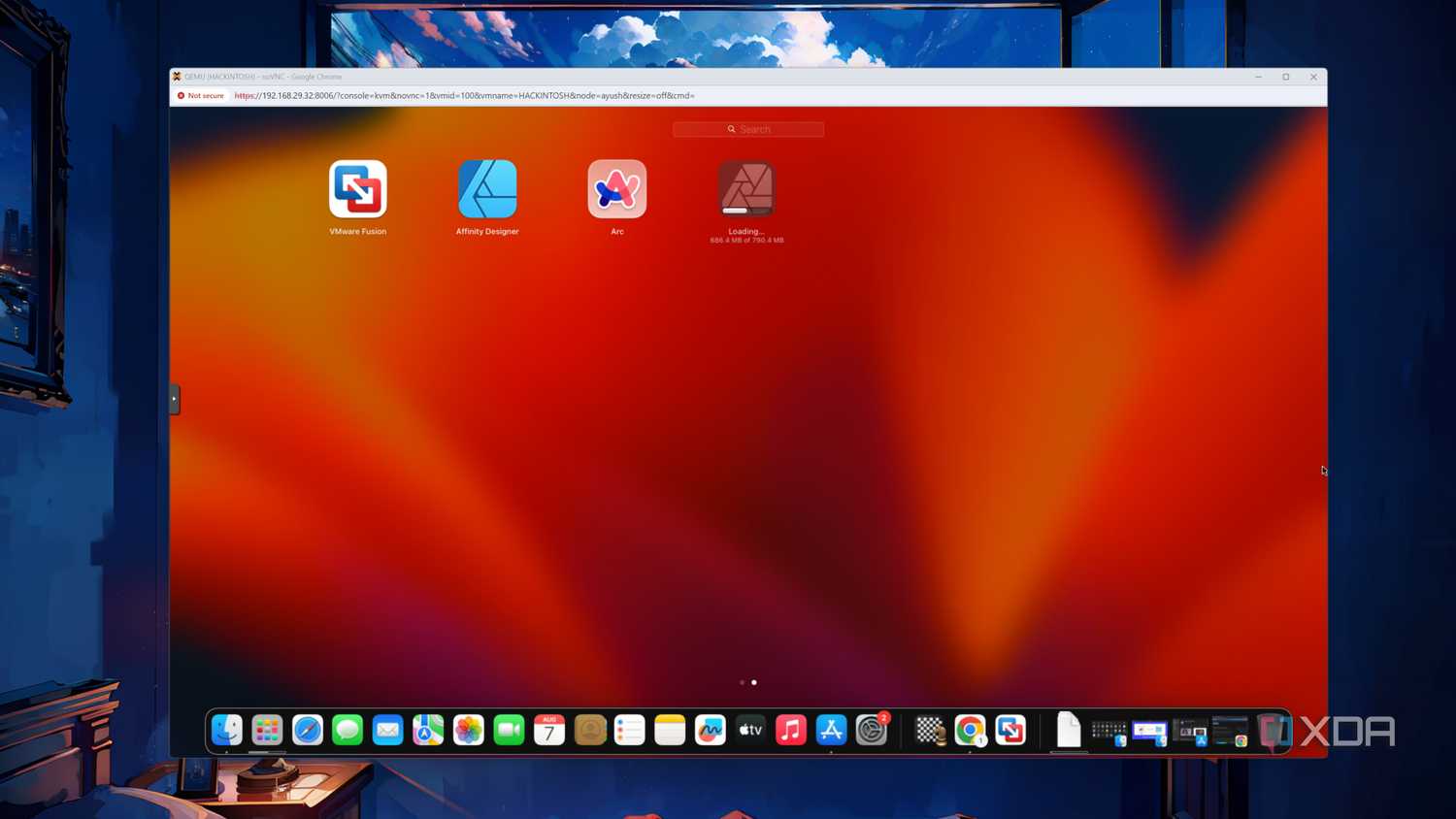Open Chess app from the Dock
The height and width of the screenshot is (819, 1456).
930,730
